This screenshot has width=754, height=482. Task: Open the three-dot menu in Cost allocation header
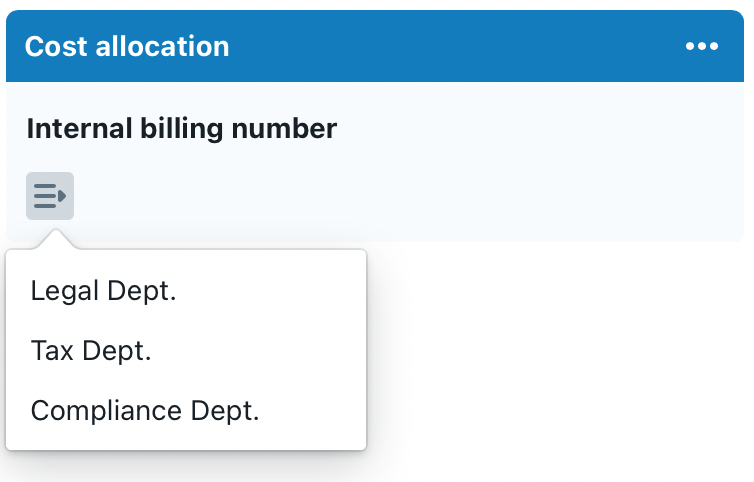pyautogui.click(x=701, y=47)
